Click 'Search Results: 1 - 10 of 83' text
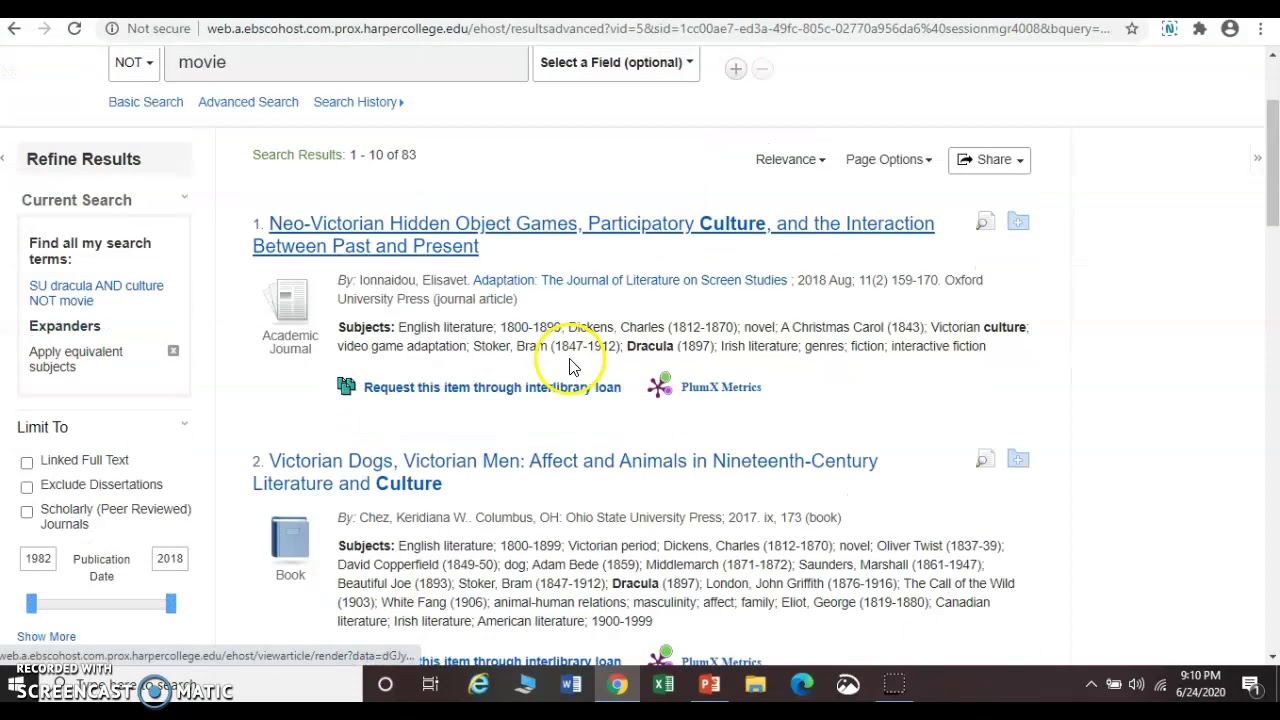This screenshot has width=1280, height=720. 334,155
